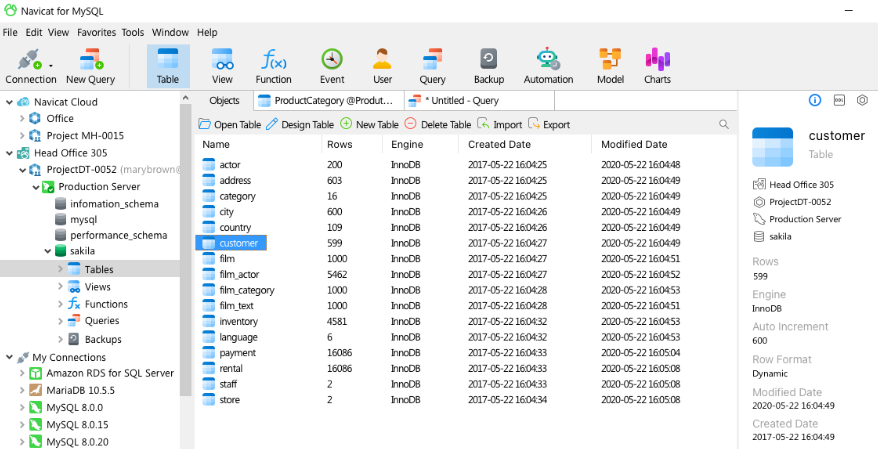Viewport: 878px width, 449px height.
Task: Expand the Views node under sakila
Action: point(60,287)
